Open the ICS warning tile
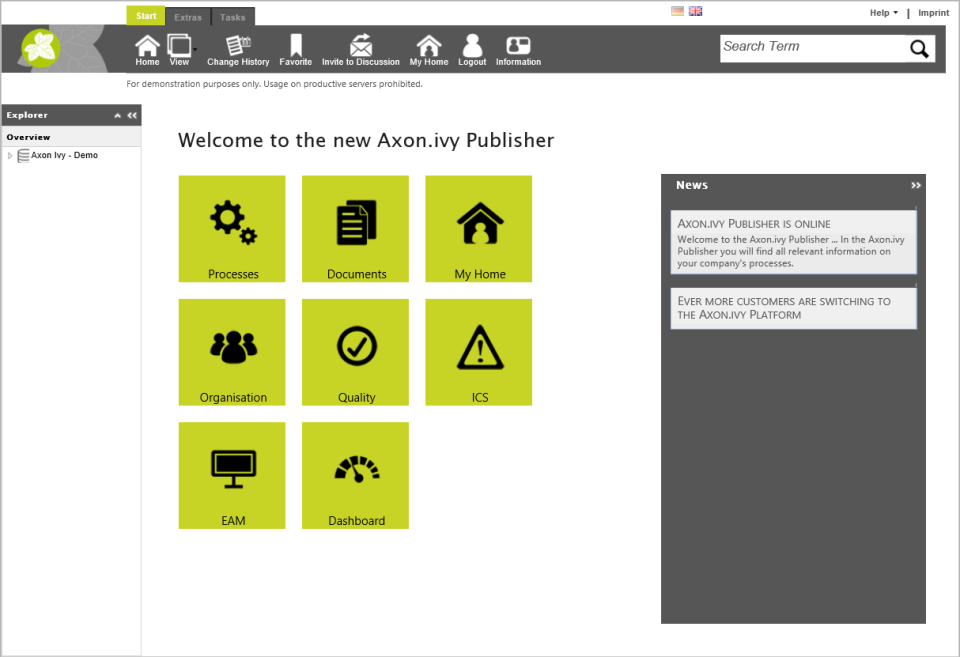The height and width of the screenshot is (657, 960). click(x=479, y=352)
